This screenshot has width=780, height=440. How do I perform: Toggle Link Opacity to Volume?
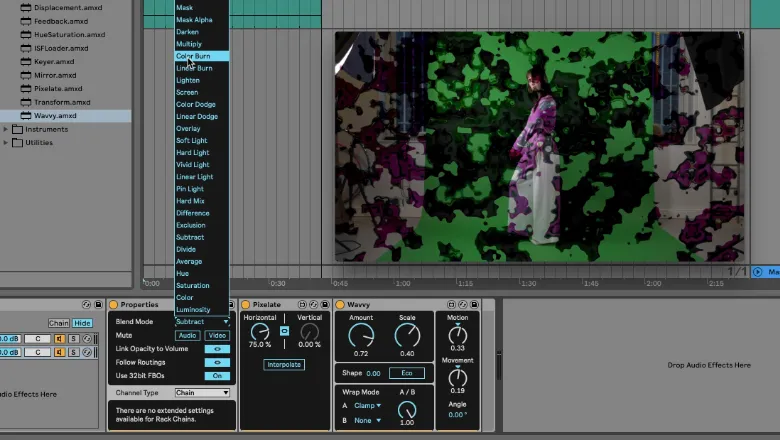[217, 349]
